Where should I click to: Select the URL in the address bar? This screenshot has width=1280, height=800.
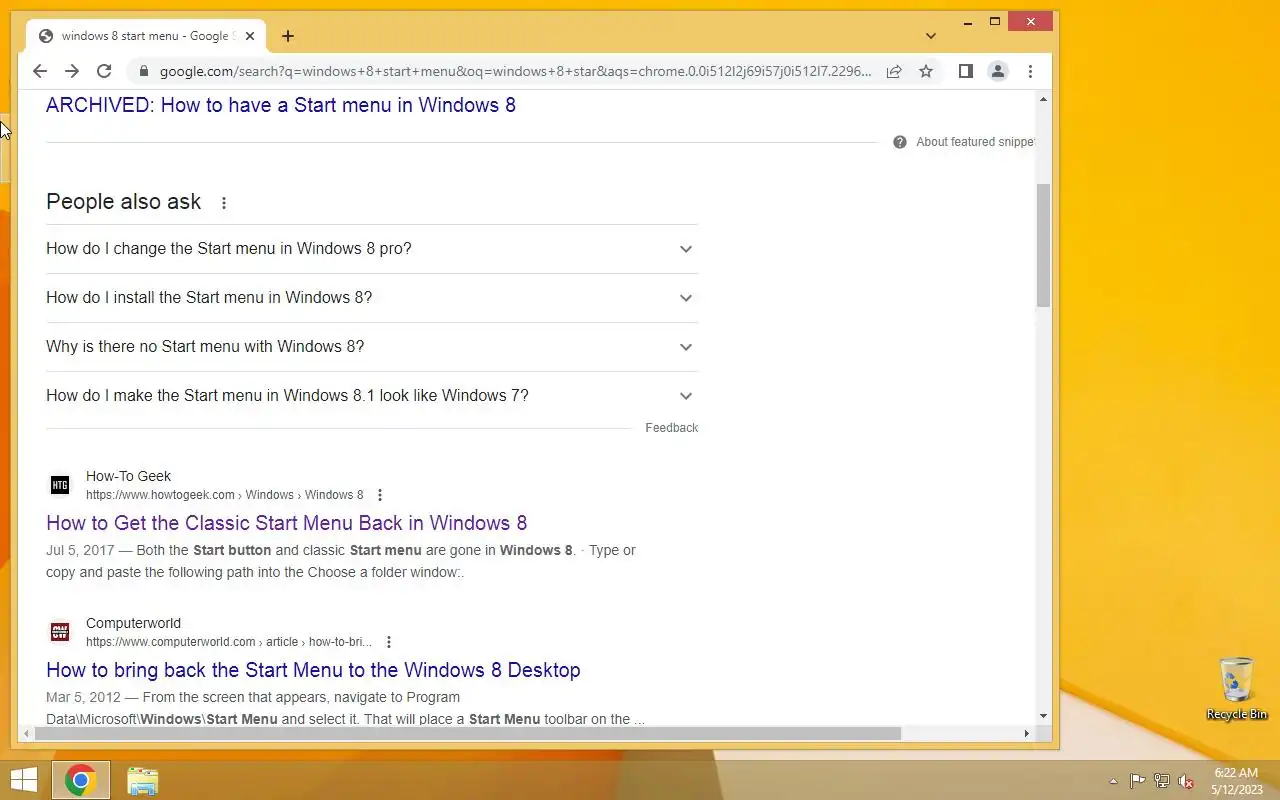pos(515,71)
